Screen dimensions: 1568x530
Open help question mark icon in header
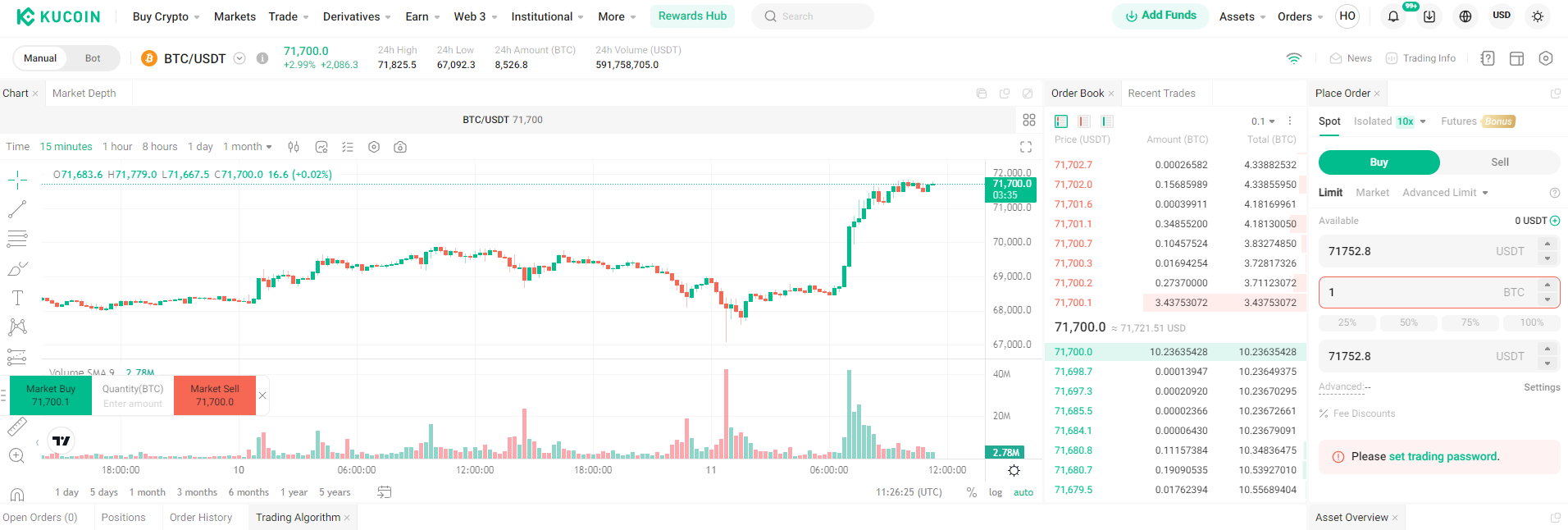[1488, 58]
